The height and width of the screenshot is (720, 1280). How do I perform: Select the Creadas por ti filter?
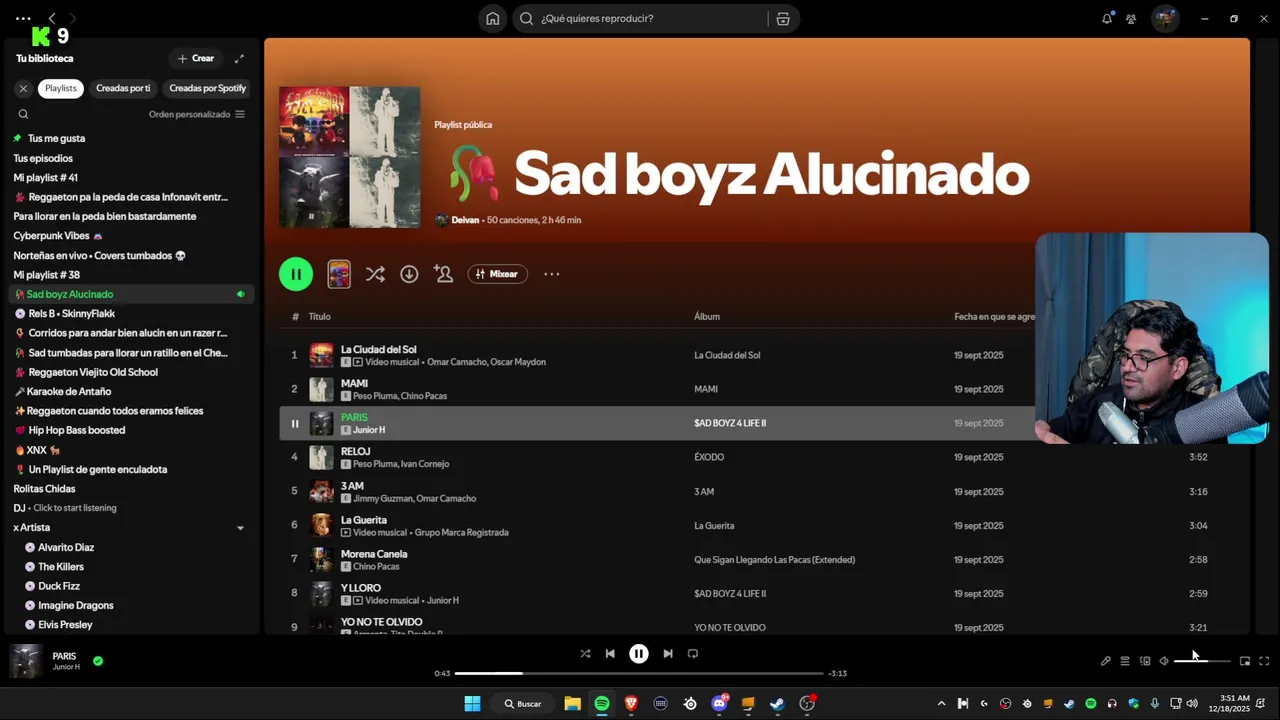[123, 88]
